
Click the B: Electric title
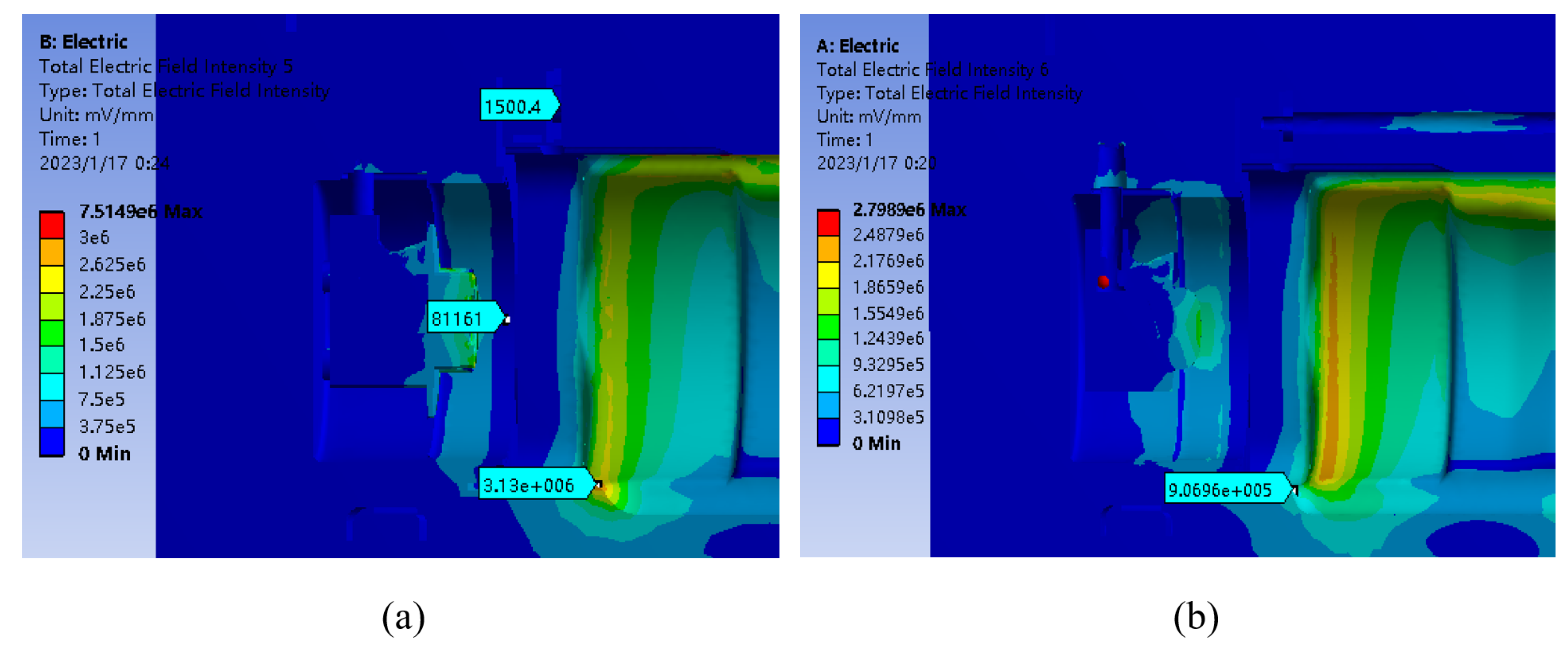[x=83, y=42]
